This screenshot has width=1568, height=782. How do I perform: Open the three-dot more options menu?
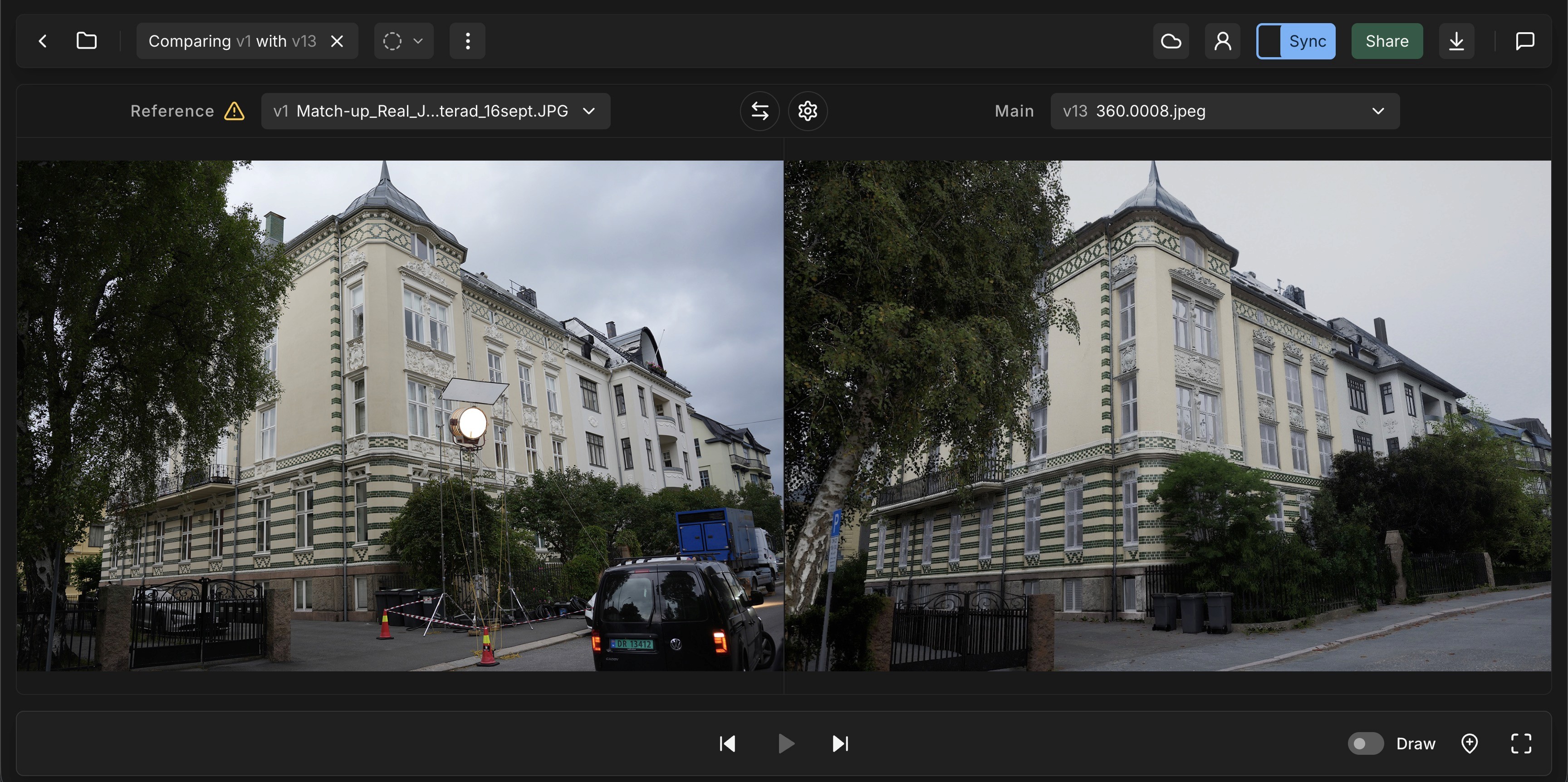pyautogui.click(x=467, y=41)
